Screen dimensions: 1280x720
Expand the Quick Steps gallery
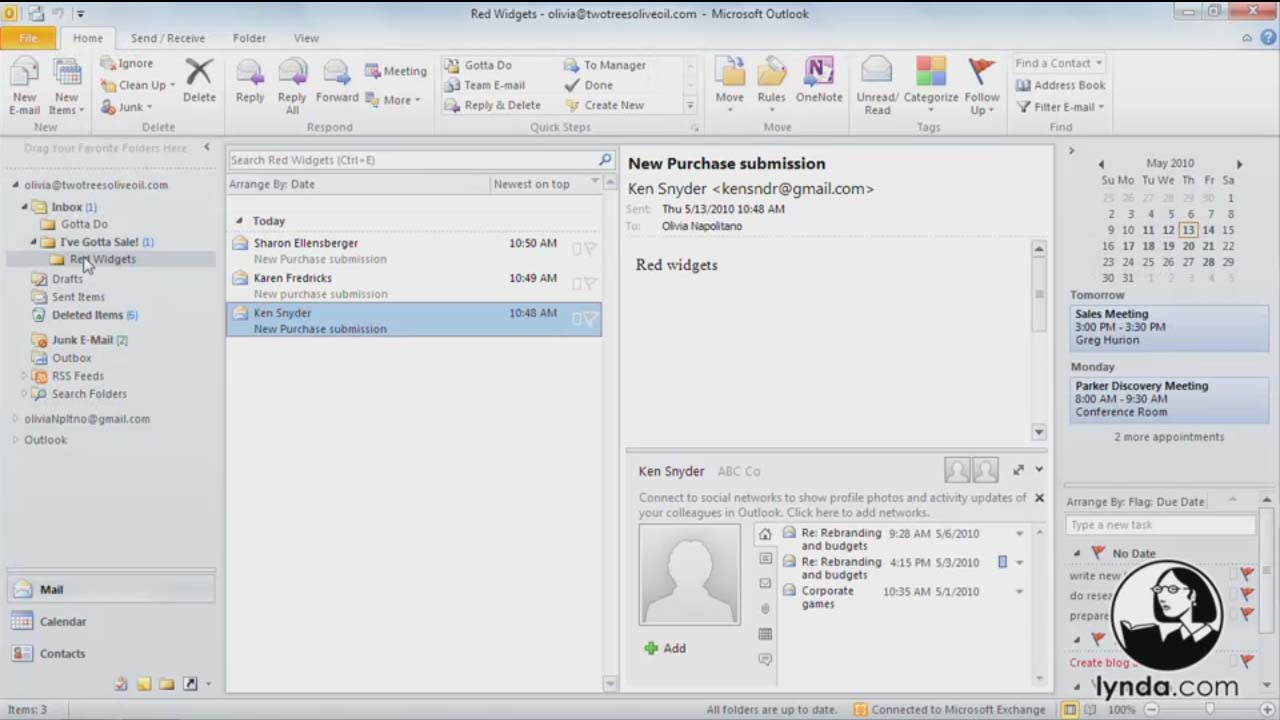tap(689, 105)
